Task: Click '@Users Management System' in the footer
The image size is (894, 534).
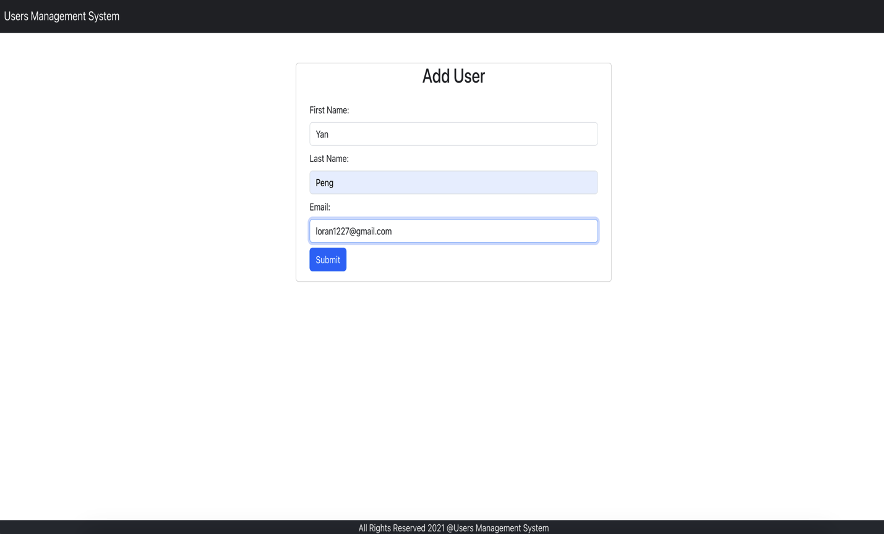Action: tap(497, 528)
